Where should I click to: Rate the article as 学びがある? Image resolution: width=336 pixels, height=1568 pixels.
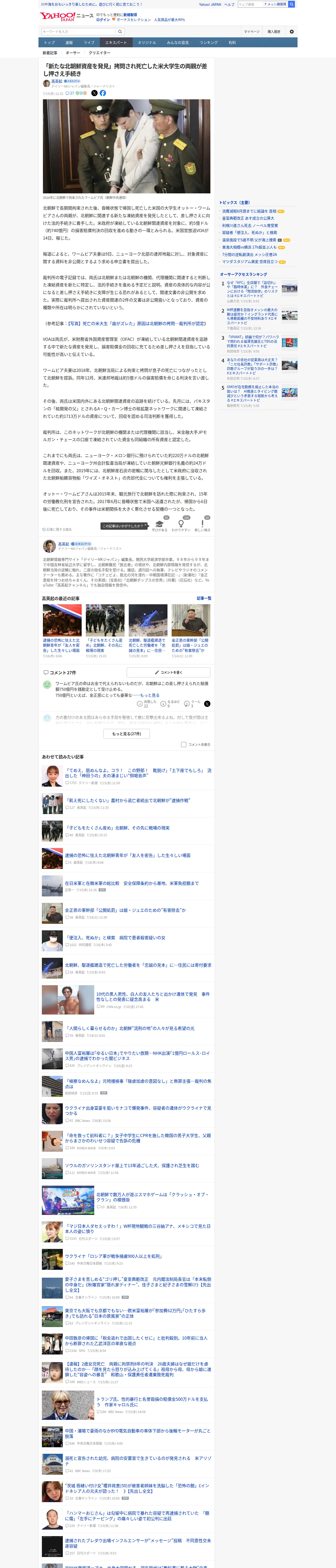[160, 526]
